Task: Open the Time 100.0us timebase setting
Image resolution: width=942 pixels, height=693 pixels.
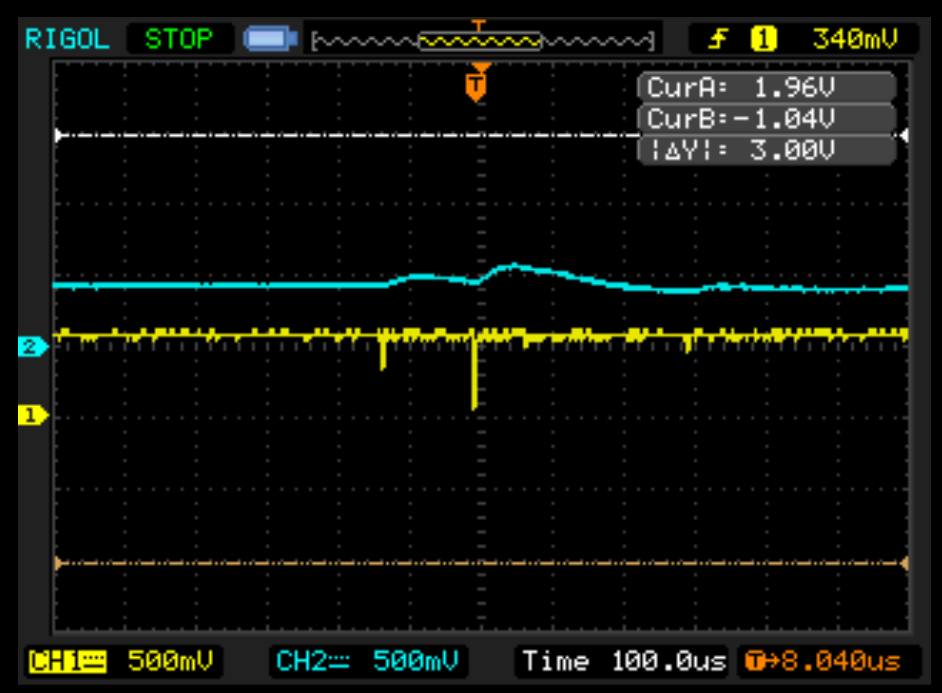Action: click(x=622, y=661)
